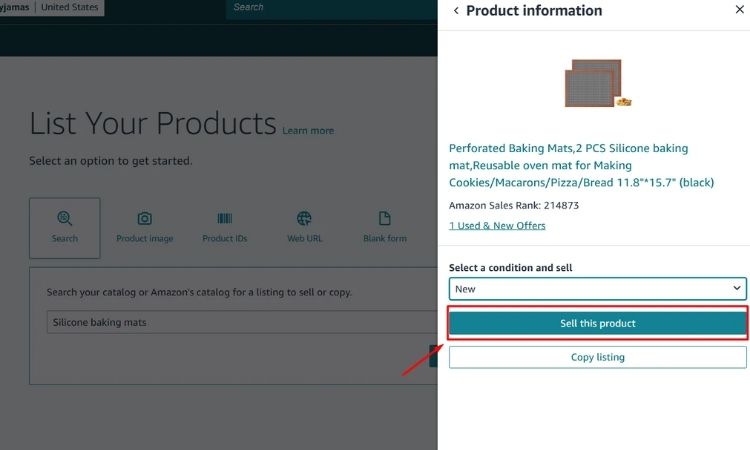Select the Search magnifier option tile

click(65, 227)
